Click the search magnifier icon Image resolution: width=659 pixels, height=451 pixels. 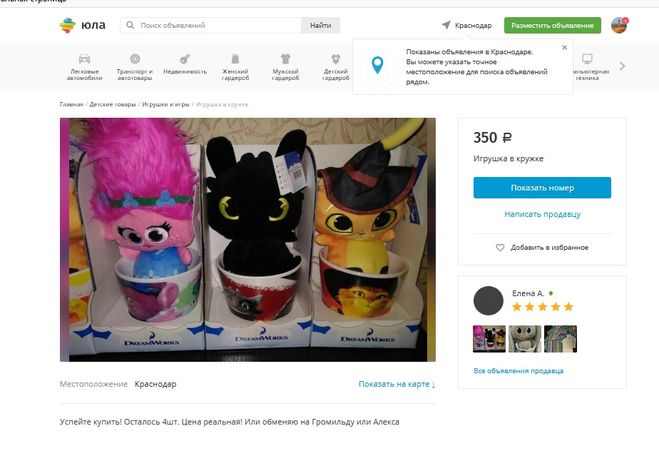130,25
